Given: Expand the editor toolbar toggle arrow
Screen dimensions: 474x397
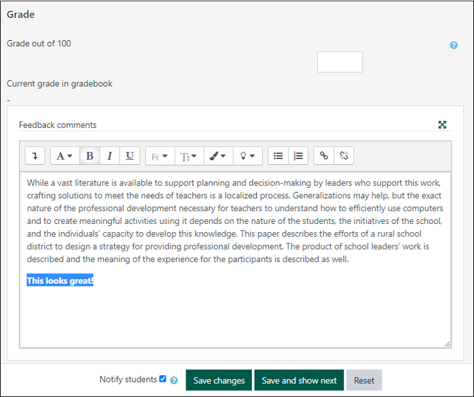Looking at the screenshot, I should 35,156.
